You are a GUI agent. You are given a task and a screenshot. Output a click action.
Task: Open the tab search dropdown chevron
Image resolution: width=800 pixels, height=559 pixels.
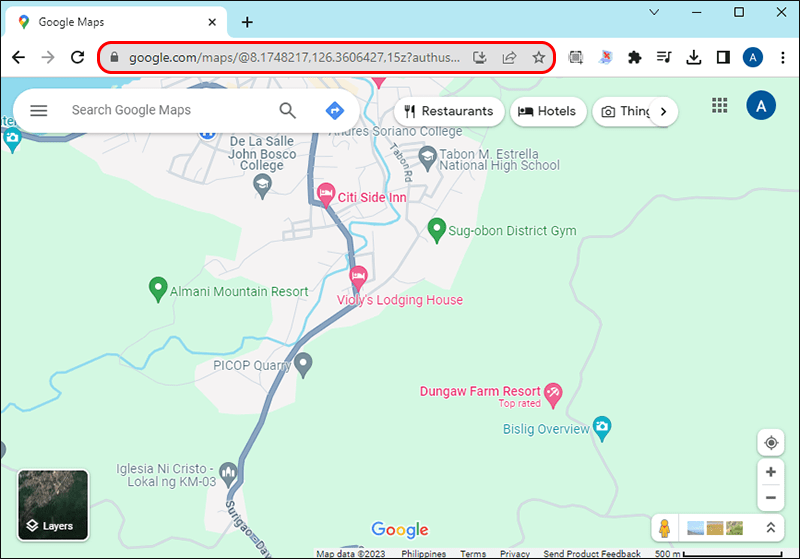654,12
